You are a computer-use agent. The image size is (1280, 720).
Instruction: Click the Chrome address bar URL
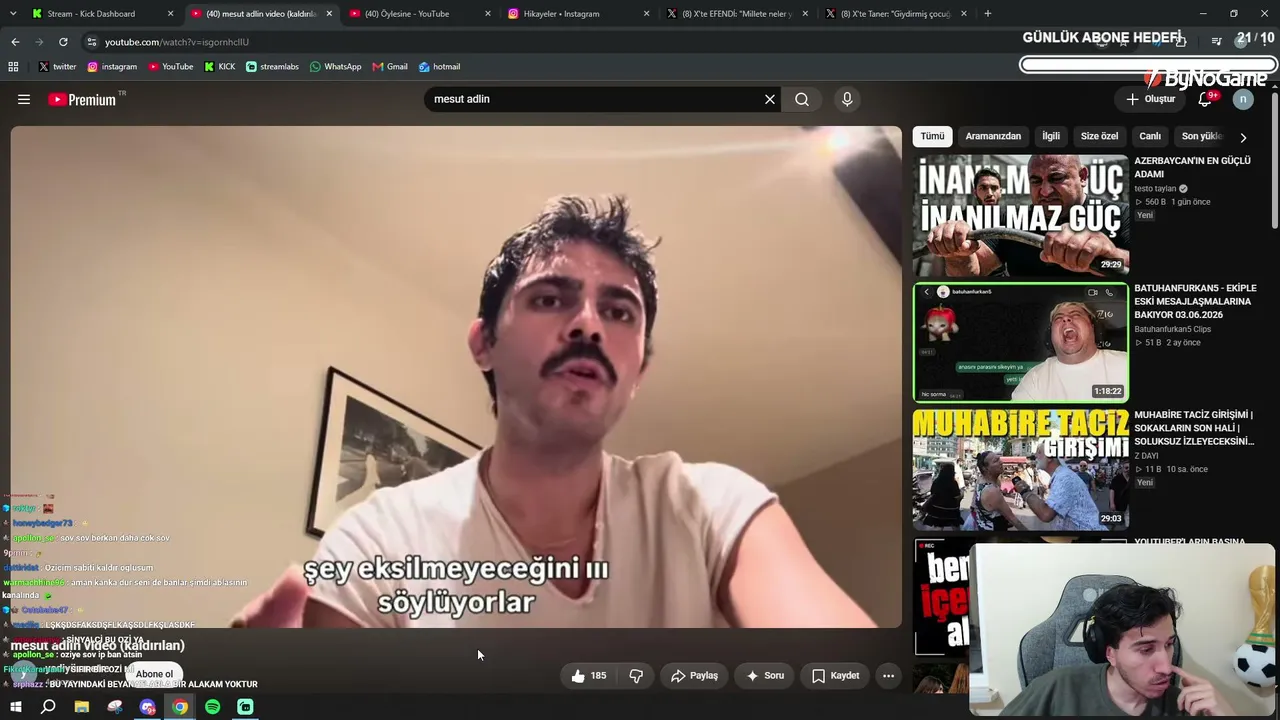tap(177, 42)
